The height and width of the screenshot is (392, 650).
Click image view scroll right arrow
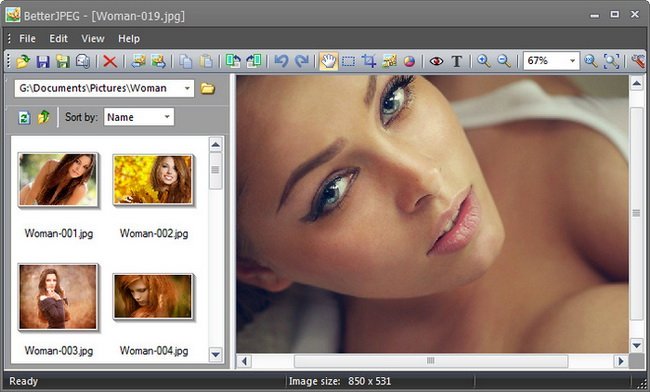pos(621,361)
